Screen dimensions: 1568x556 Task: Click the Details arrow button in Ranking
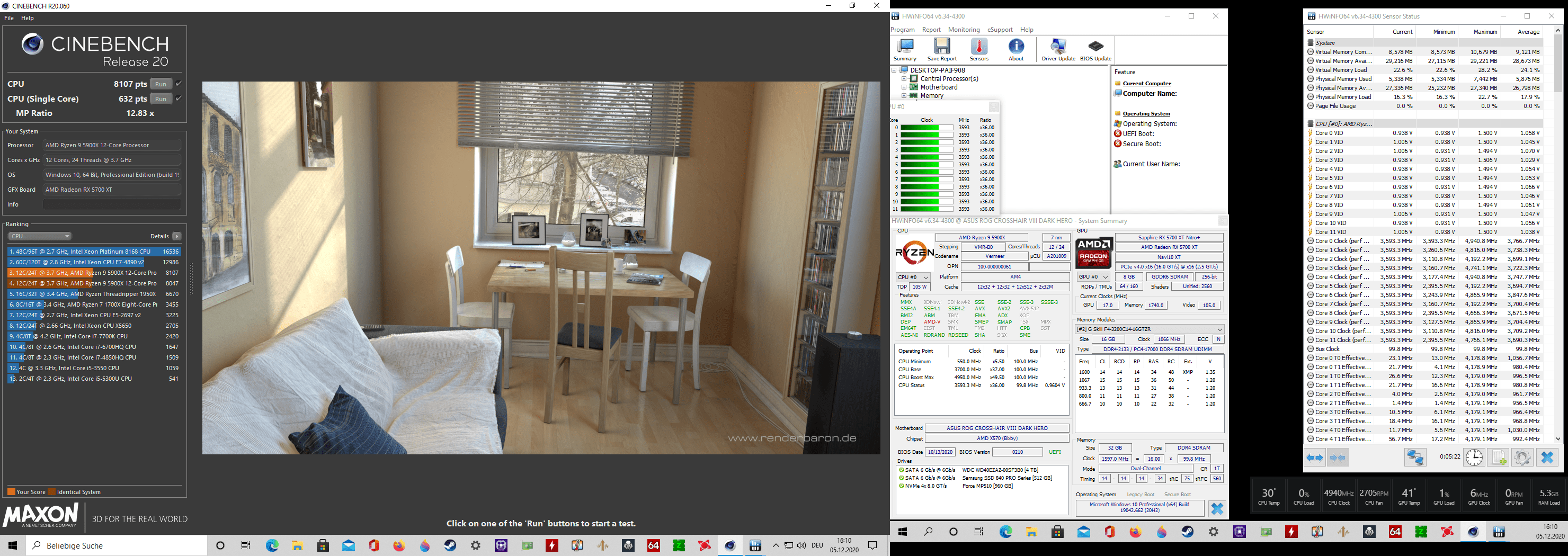tap(176, 236)
